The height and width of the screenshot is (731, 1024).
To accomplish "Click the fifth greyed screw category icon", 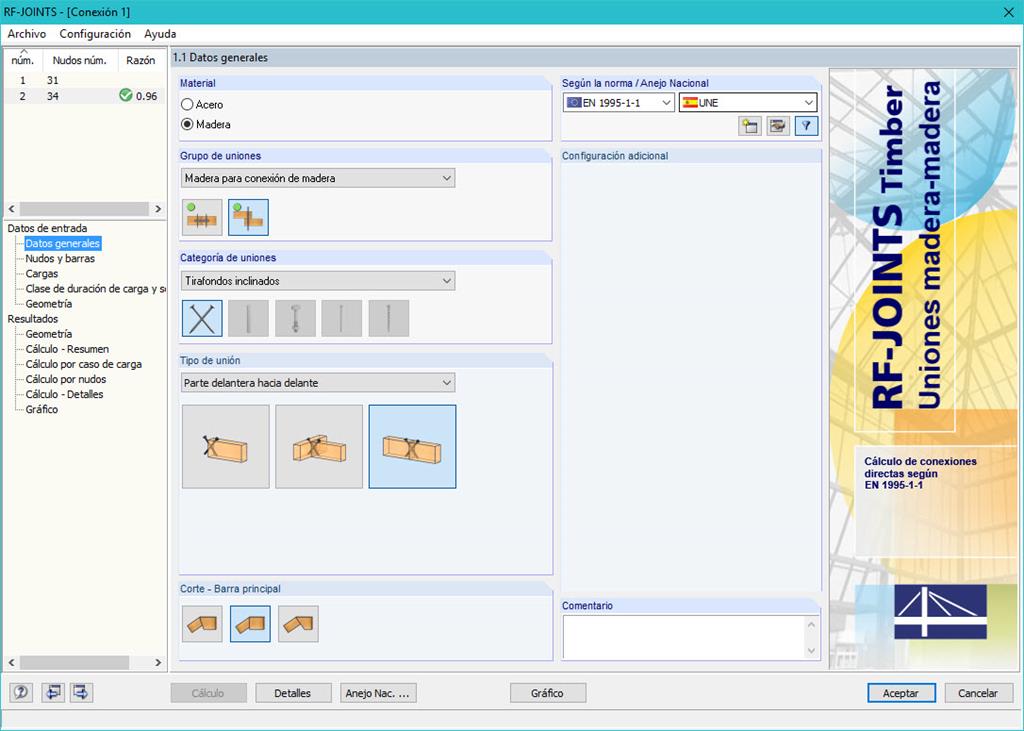I will 389,319.
